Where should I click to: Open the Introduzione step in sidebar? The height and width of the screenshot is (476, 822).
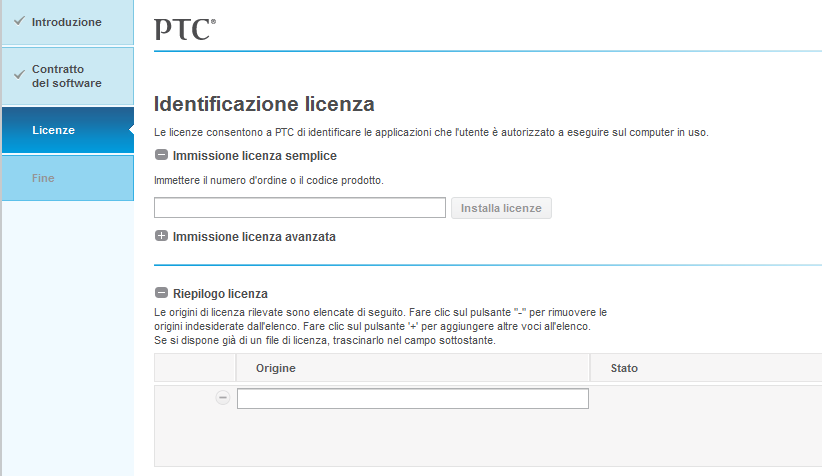68,22
